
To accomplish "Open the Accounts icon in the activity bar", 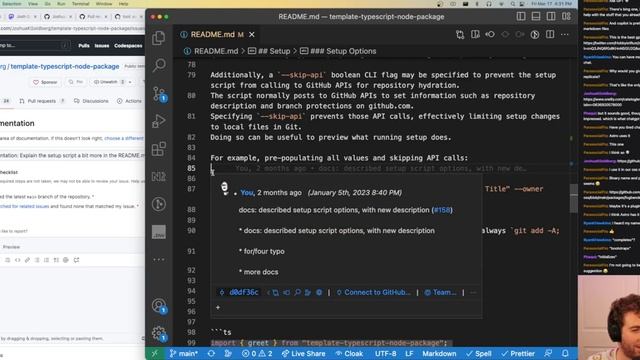I will pyautogui.click(x=159, y=306).
